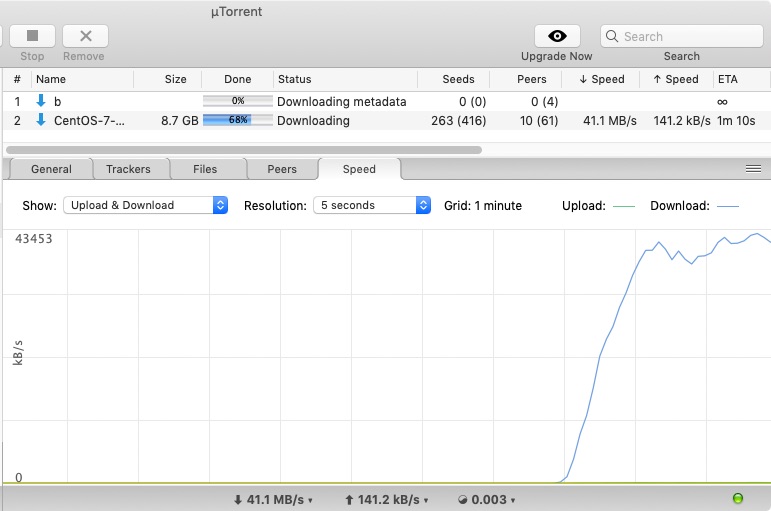Click the 10 (61) peers cell
Viewport: 771px width, 511px height.
click(x=539, y=121)
